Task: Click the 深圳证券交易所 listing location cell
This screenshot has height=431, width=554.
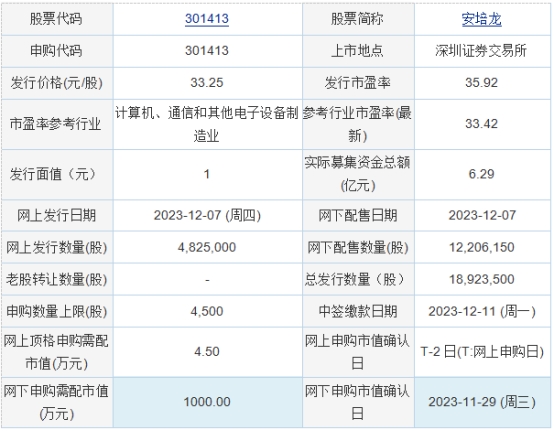Action: tap(482, 51)
